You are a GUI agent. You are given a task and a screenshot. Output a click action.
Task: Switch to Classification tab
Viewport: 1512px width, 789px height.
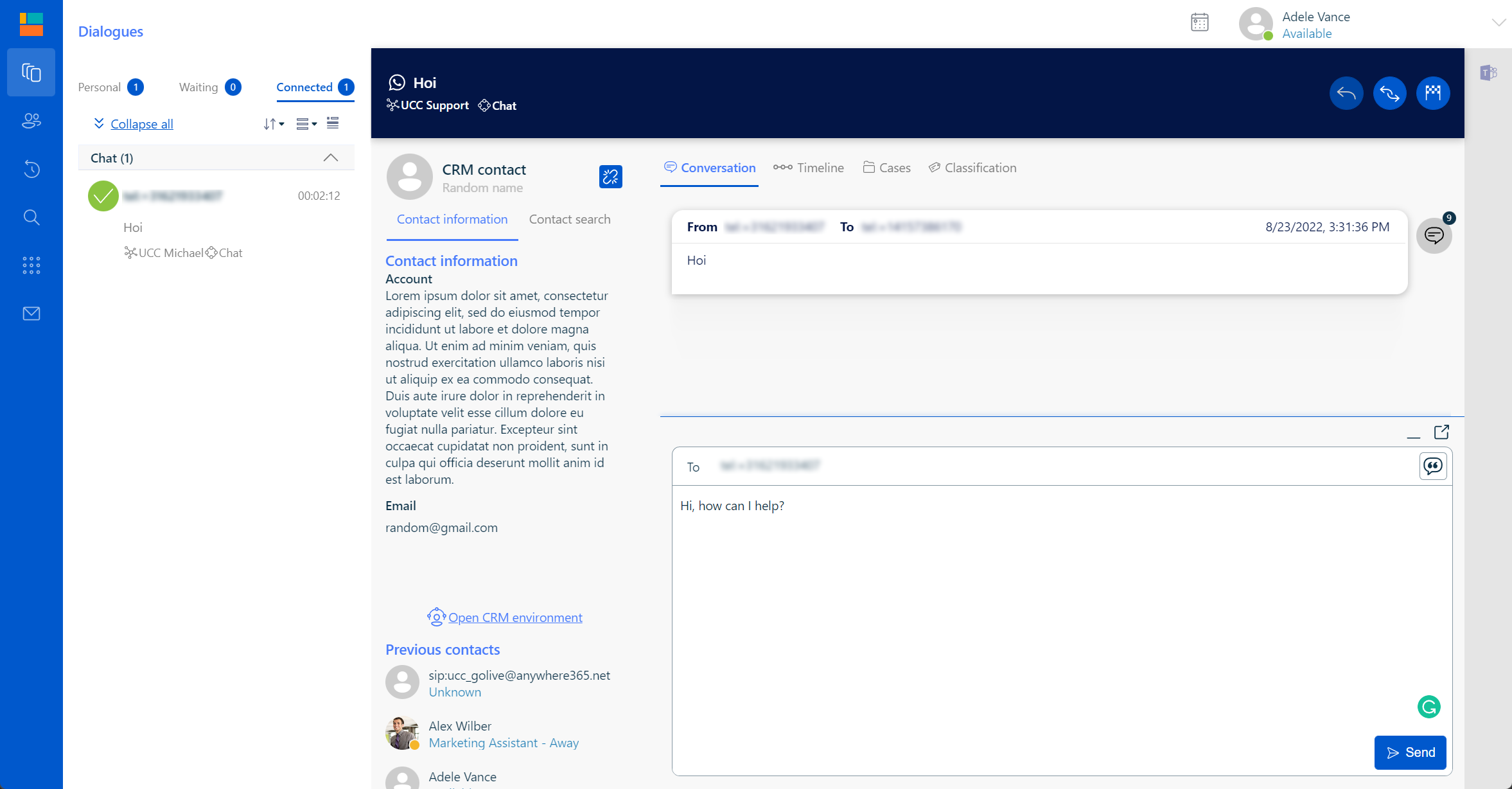972,168
